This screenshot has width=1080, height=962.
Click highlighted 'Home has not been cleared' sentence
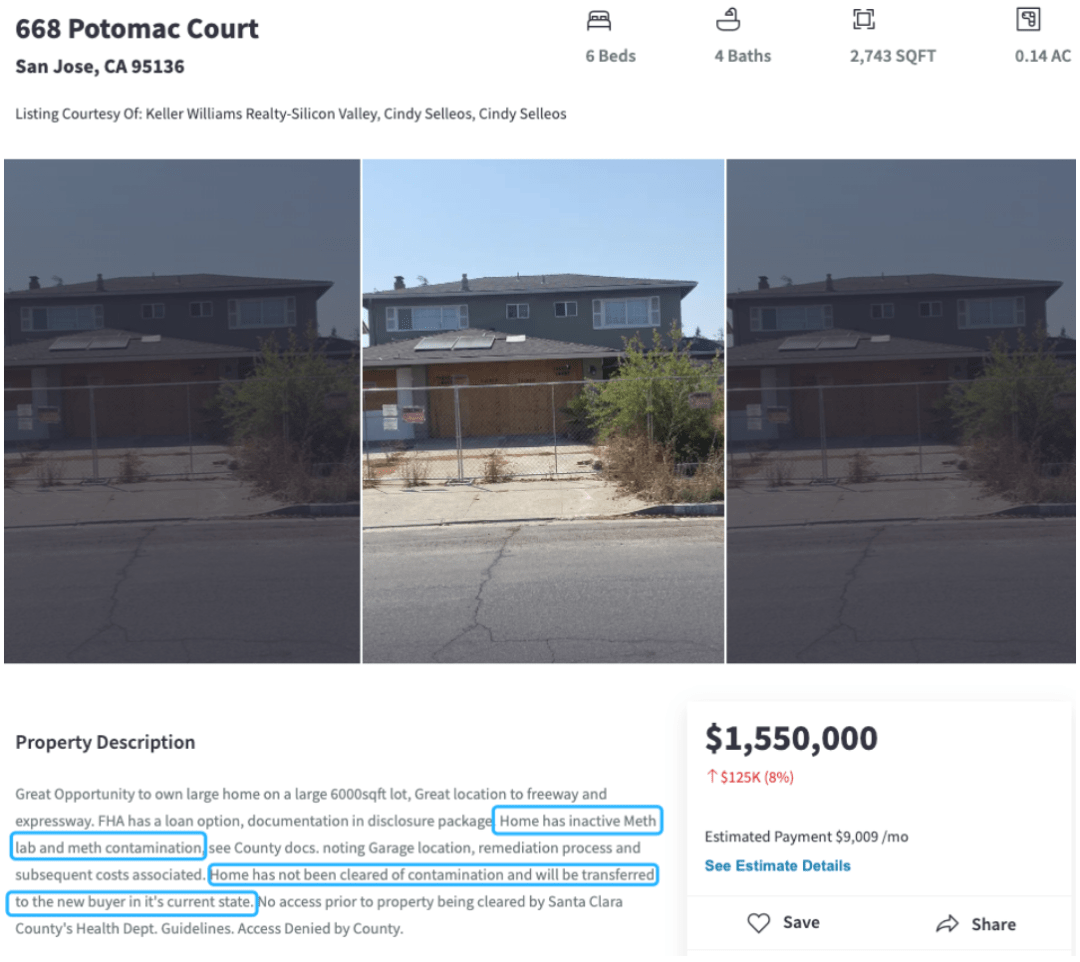click(x=432, y=875)
